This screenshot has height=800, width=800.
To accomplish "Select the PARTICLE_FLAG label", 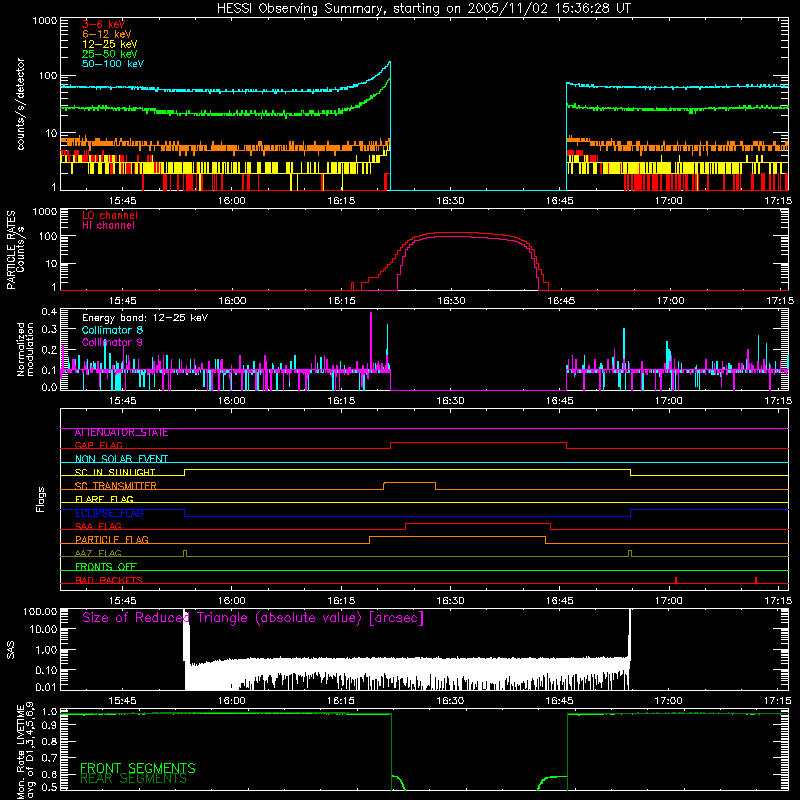I will coord(112,539).
